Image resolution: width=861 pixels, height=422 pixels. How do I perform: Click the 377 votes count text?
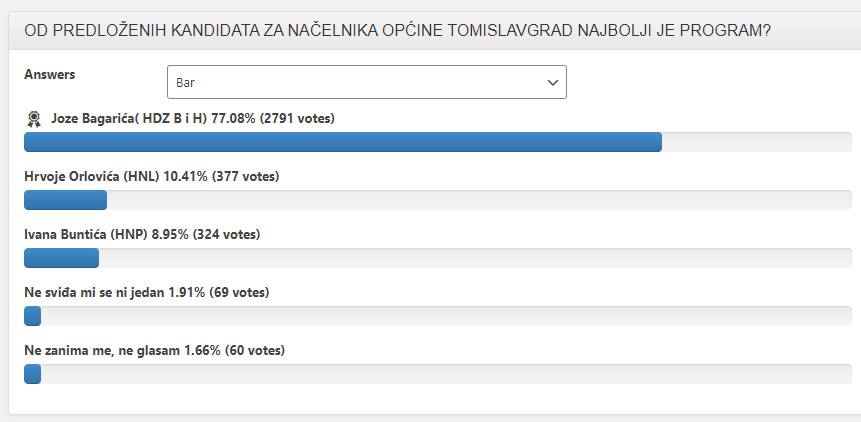coord(245,177)
